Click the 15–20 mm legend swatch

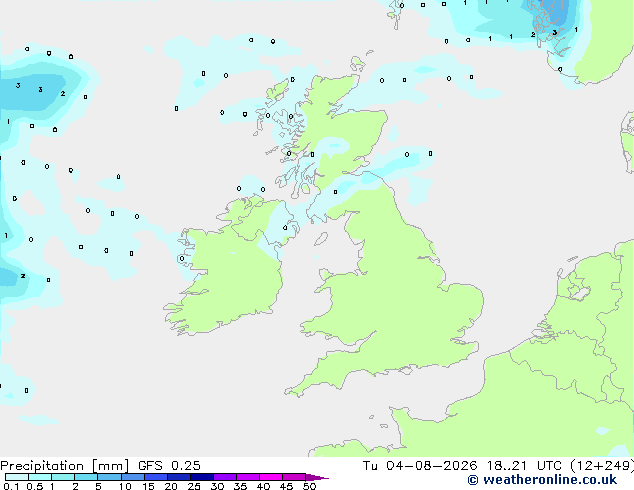[x=155, y=477]
